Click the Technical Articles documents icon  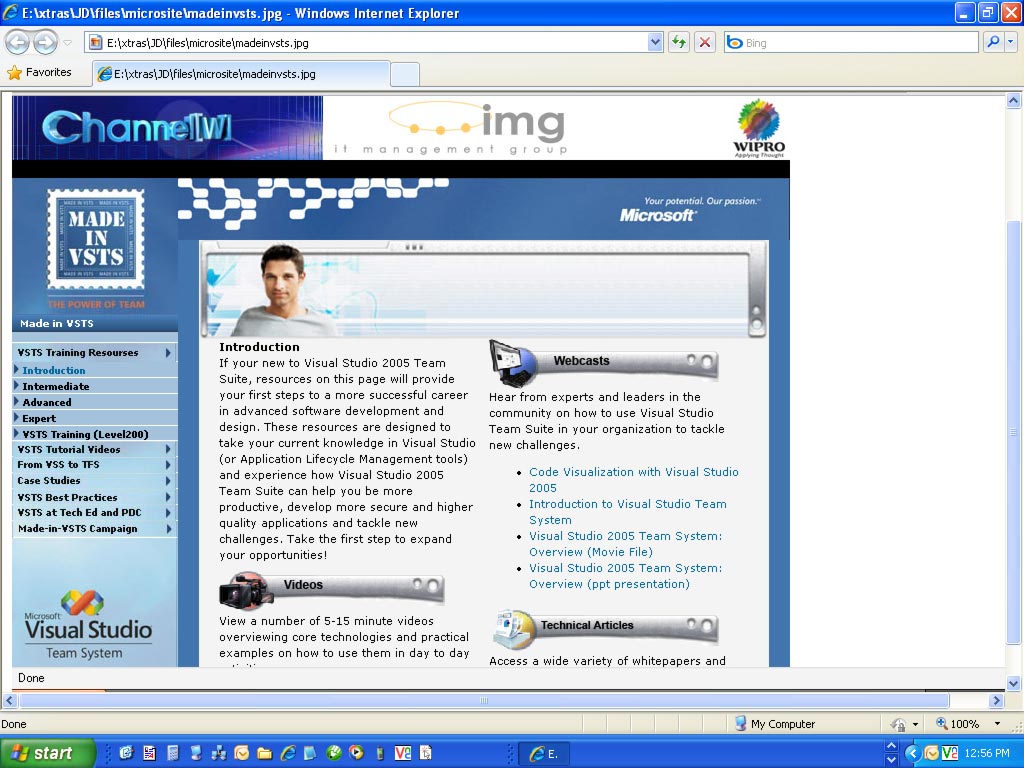tap(515, 628)
